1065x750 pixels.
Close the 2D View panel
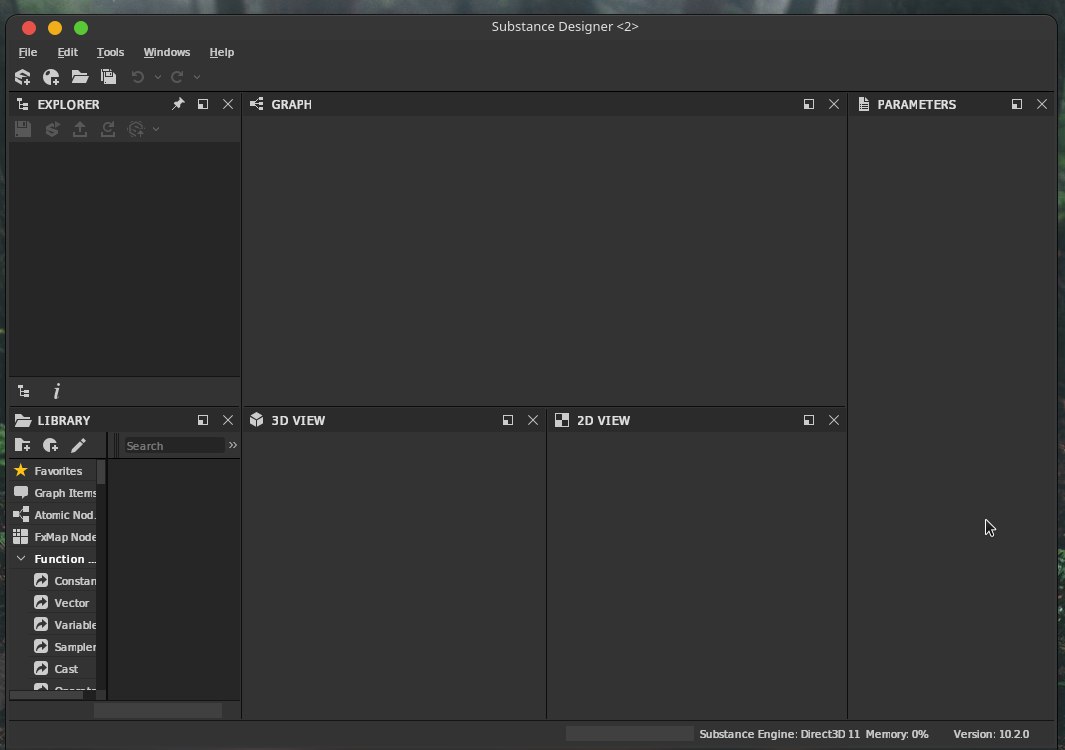click(833, 420)
